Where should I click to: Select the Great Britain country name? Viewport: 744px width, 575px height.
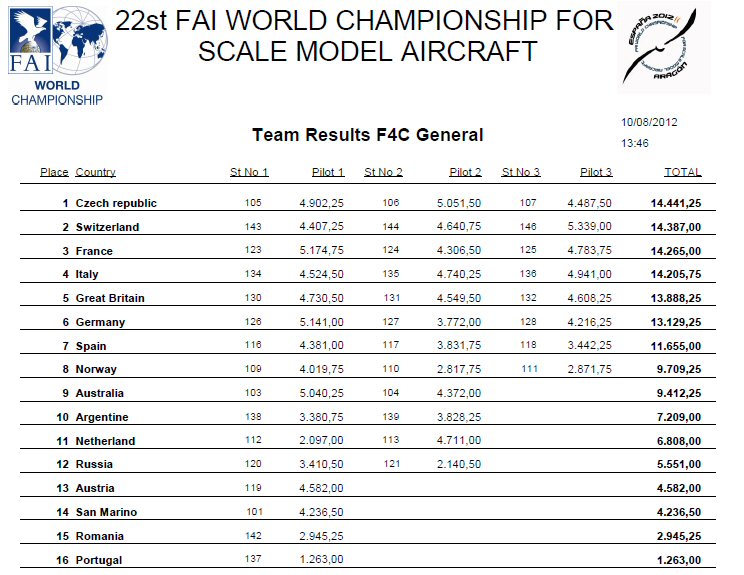(110, 298)
